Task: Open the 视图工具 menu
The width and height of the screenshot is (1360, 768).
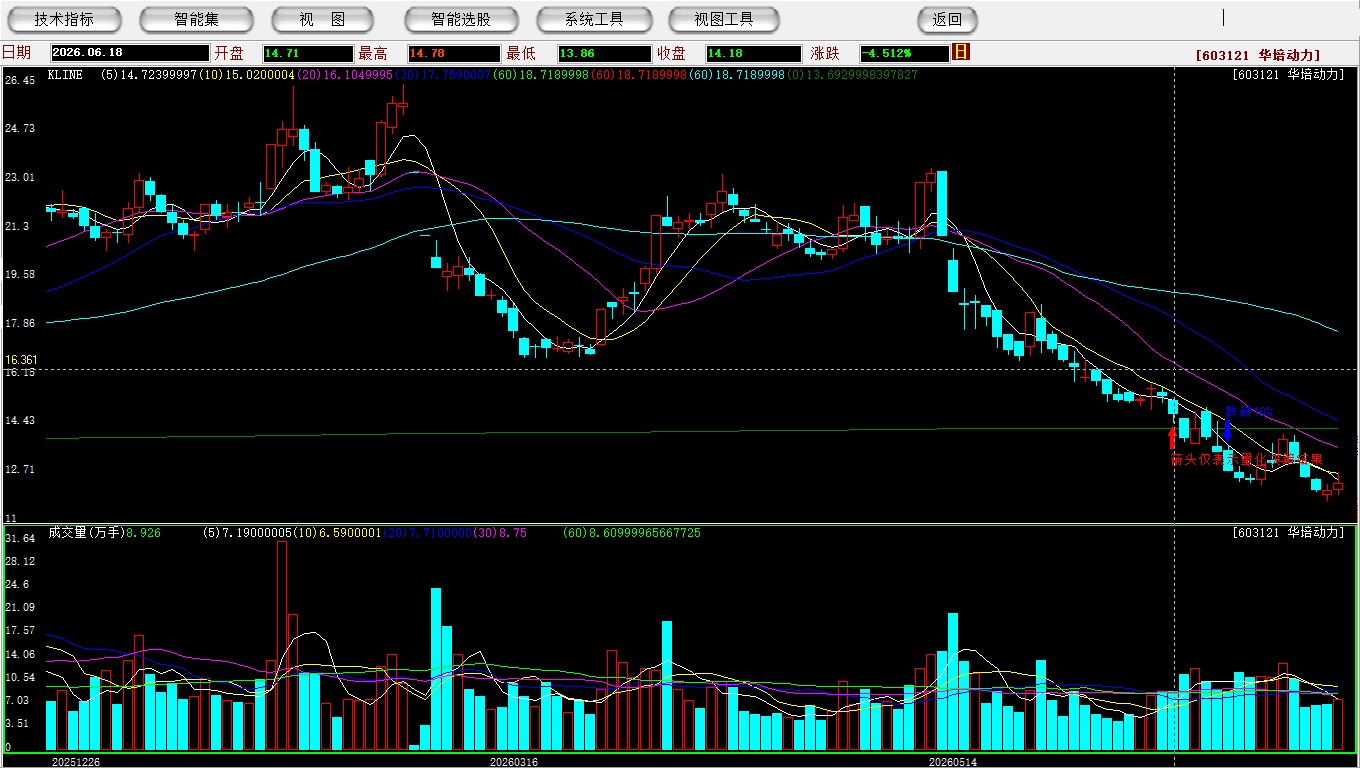Action: 725,19
